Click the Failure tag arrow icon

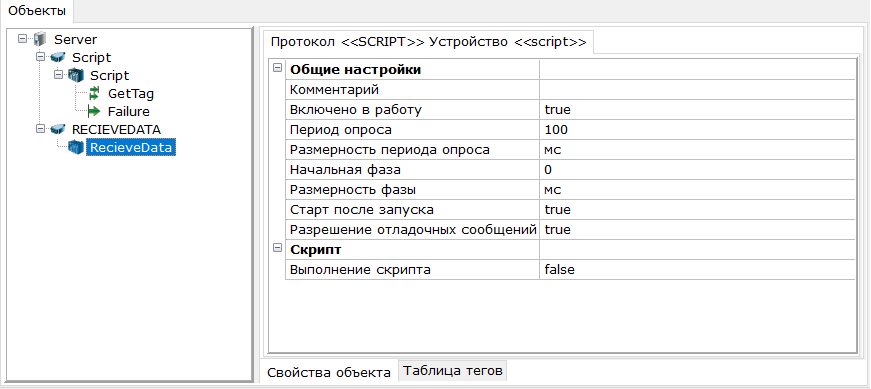(94, 111)
